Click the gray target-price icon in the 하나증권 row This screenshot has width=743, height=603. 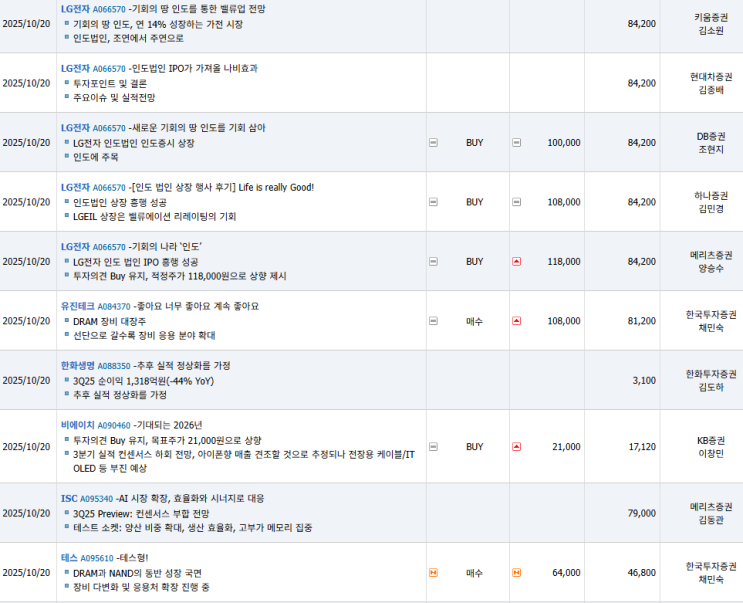tap(516, 202)
